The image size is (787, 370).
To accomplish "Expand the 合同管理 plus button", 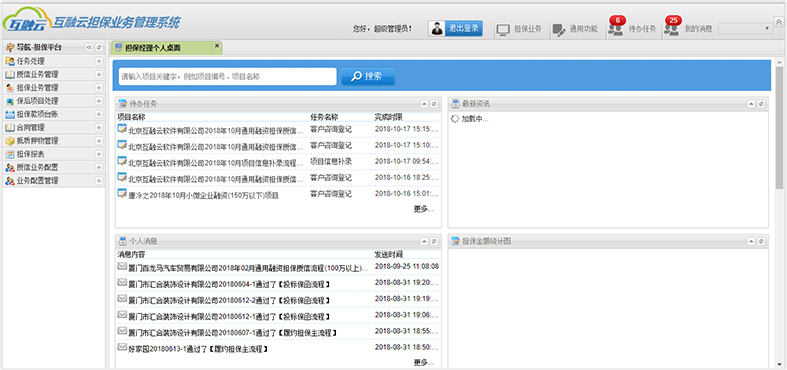I will [99, 128].
